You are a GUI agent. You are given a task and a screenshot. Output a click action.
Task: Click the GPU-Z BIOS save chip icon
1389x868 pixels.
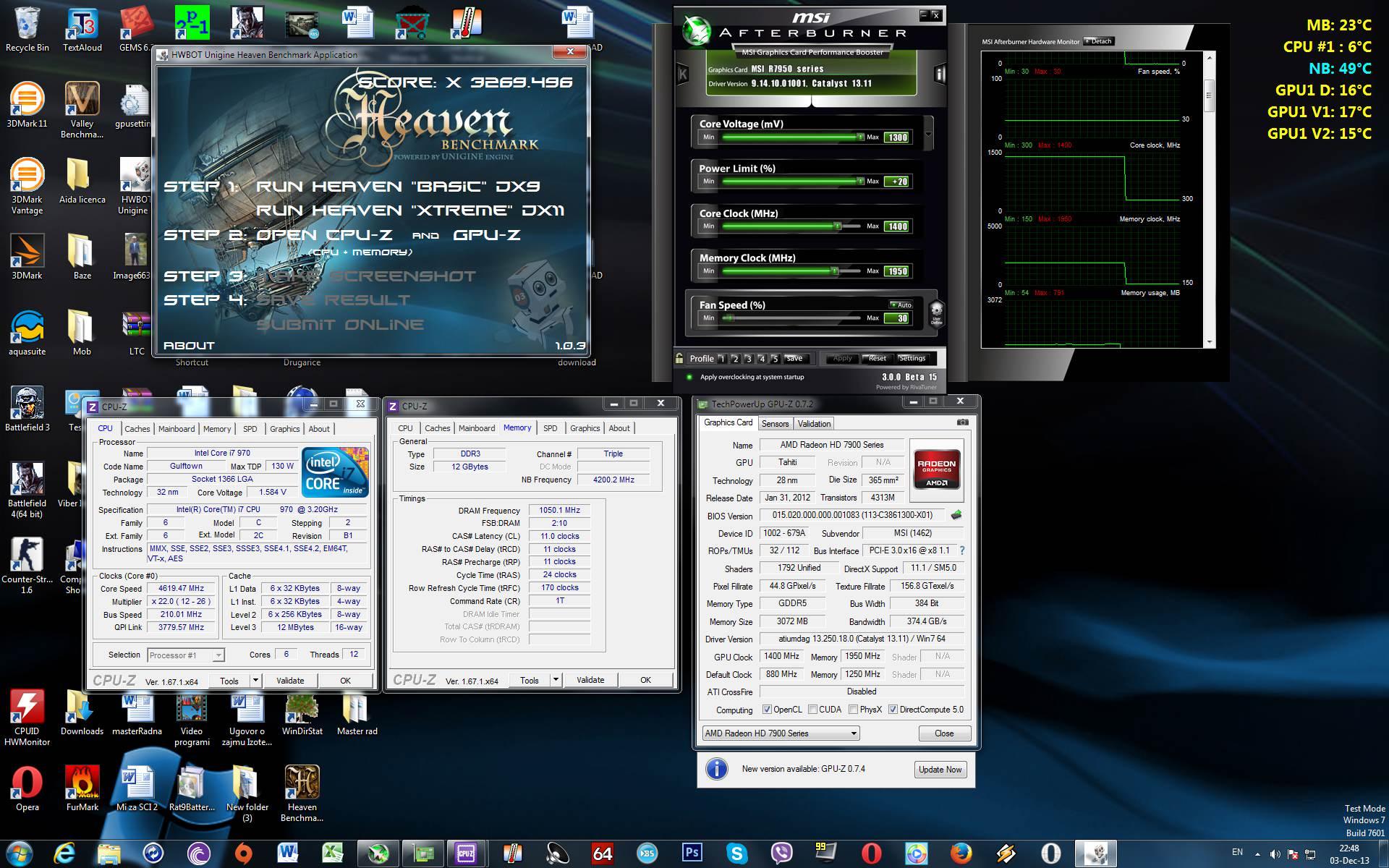pyautogui.click(x=956, y=515)
